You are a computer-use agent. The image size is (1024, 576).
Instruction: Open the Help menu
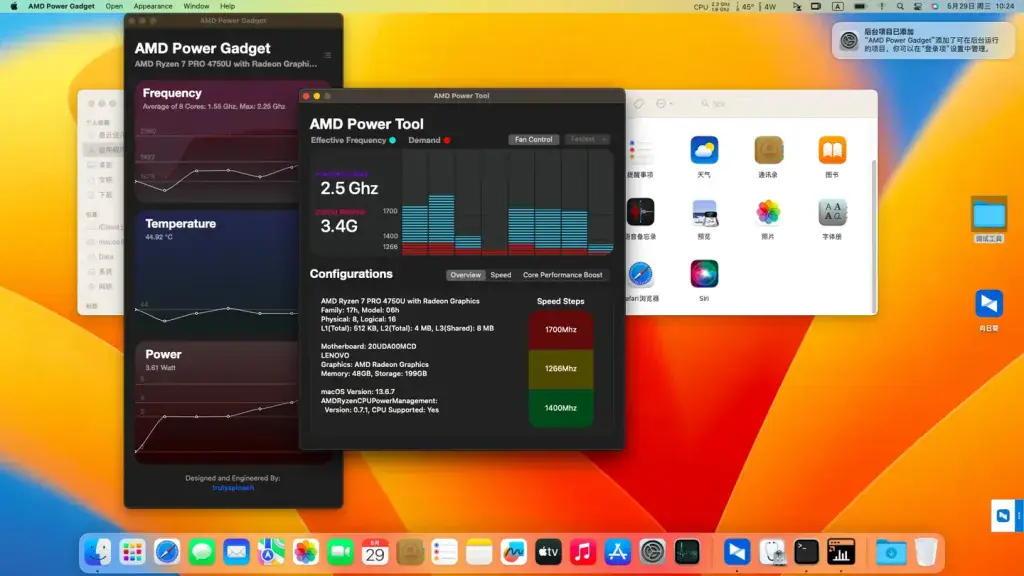pos(227,7)
